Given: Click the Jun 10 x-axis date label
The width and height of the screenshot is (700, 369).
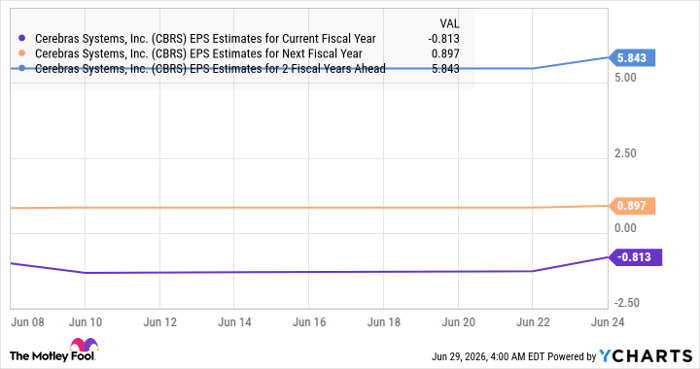Looking at the screenshot, I should pyautogui.click(x=85, y=322).
